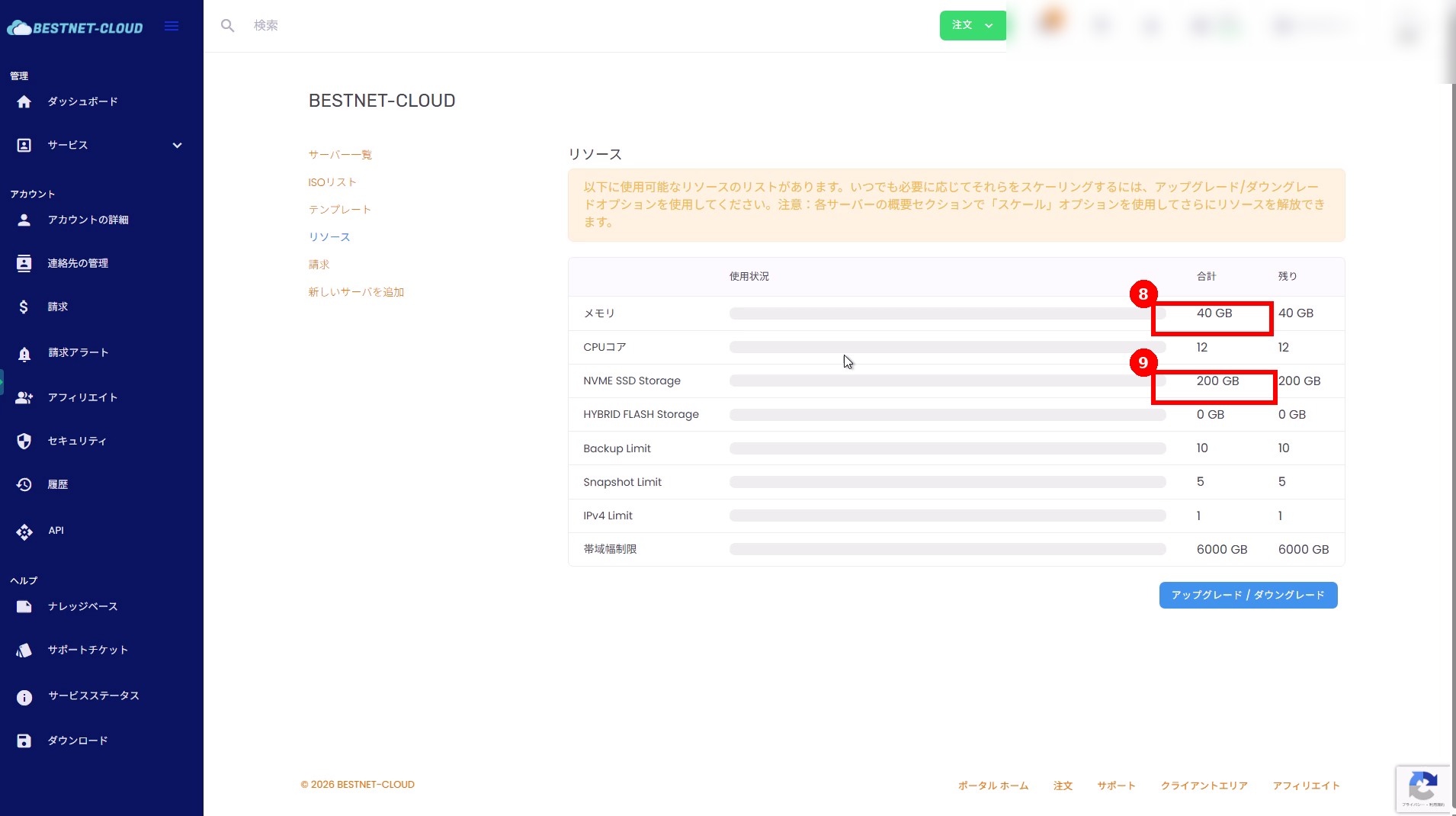Select the ISOリスト menu item

pyautogui.click(x=332, y=182)
